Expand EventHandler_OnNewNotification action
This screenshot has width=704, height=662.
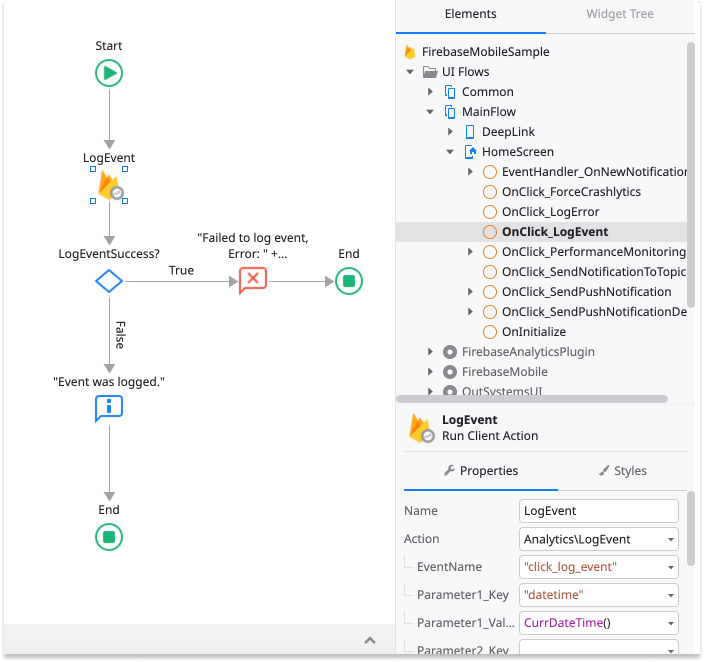(470, 172)
